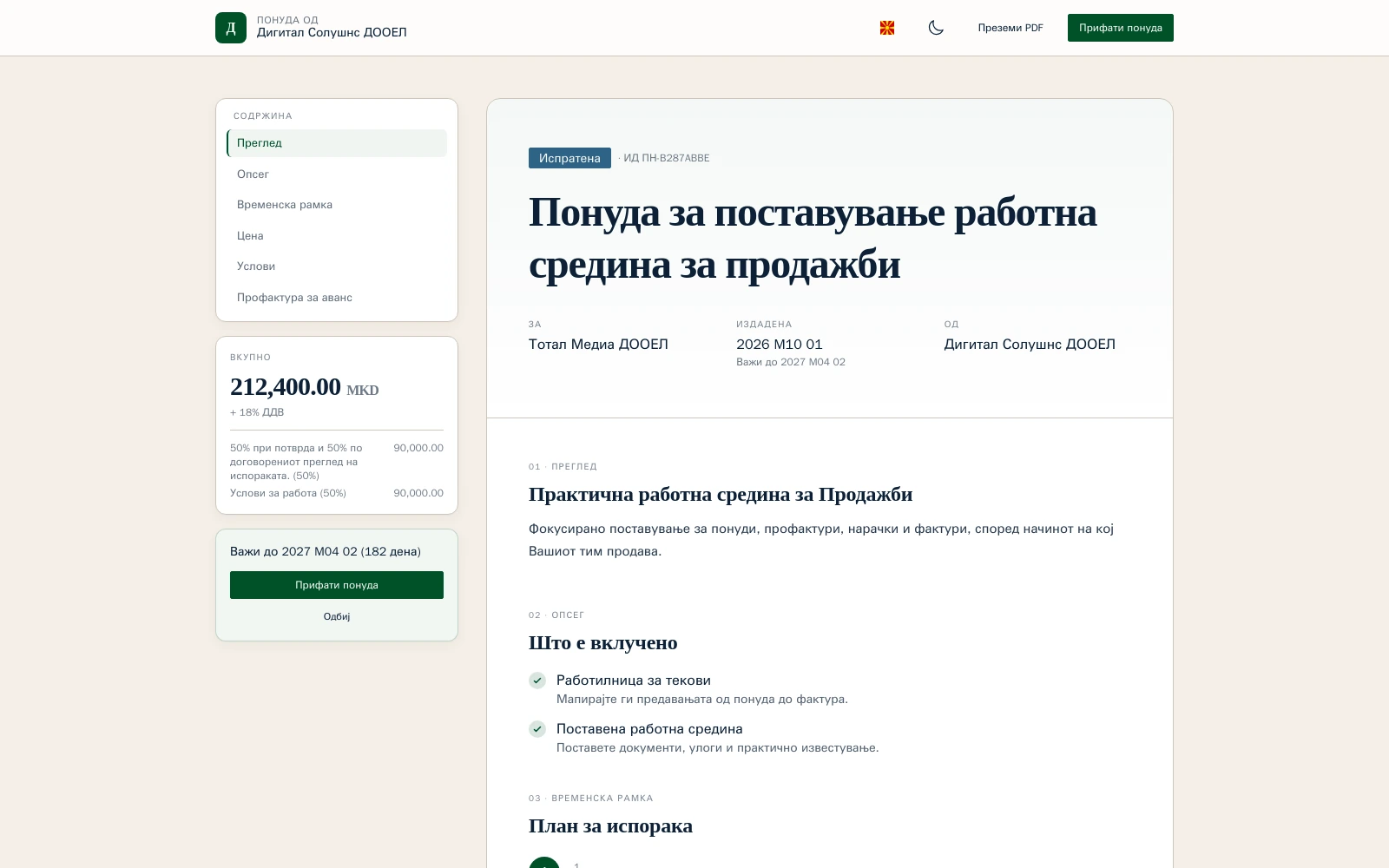Click the checkmark icon beside Работилница за текови

pos(537,681)
